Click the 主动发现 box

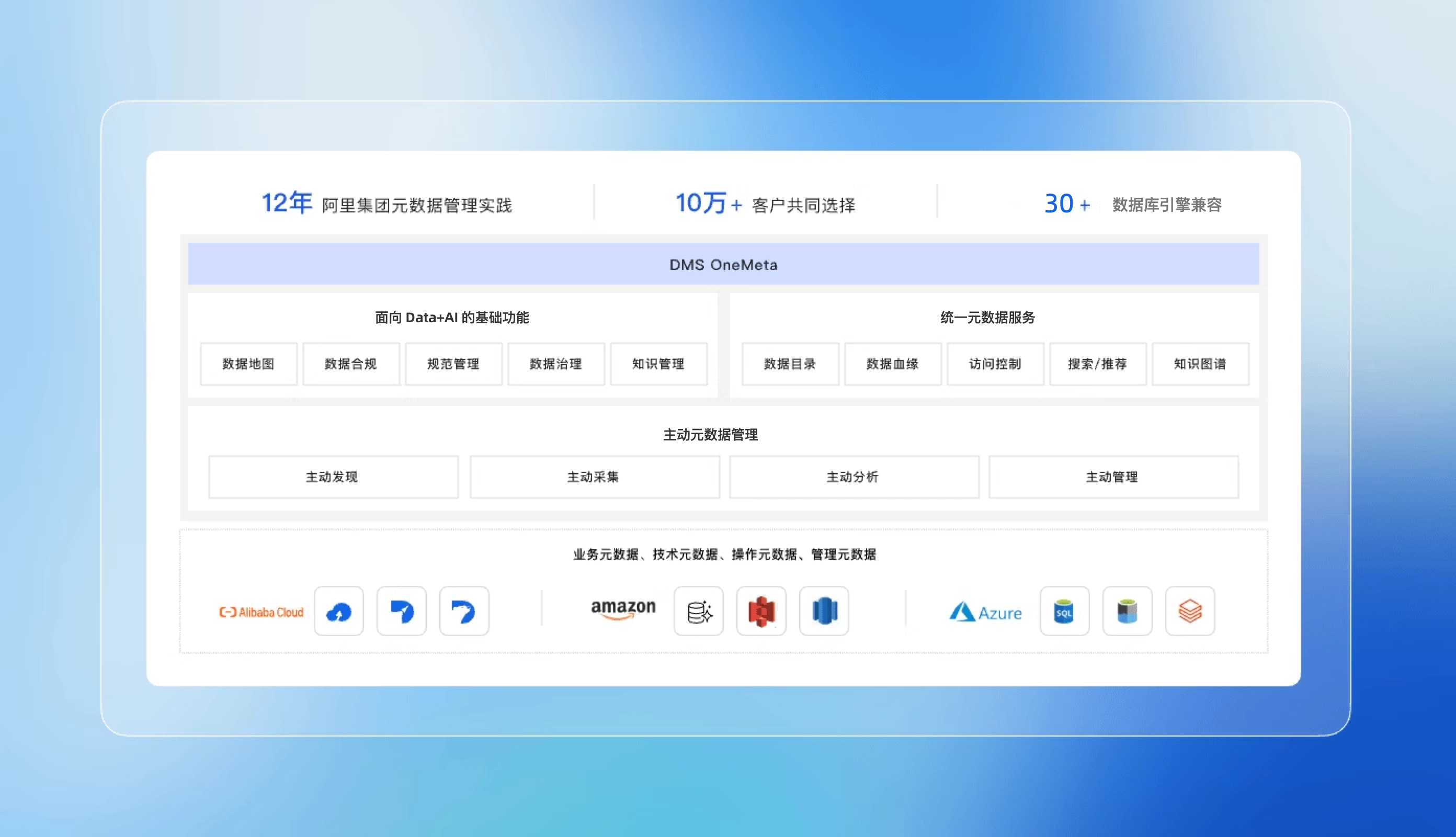[x=333, y=477]
